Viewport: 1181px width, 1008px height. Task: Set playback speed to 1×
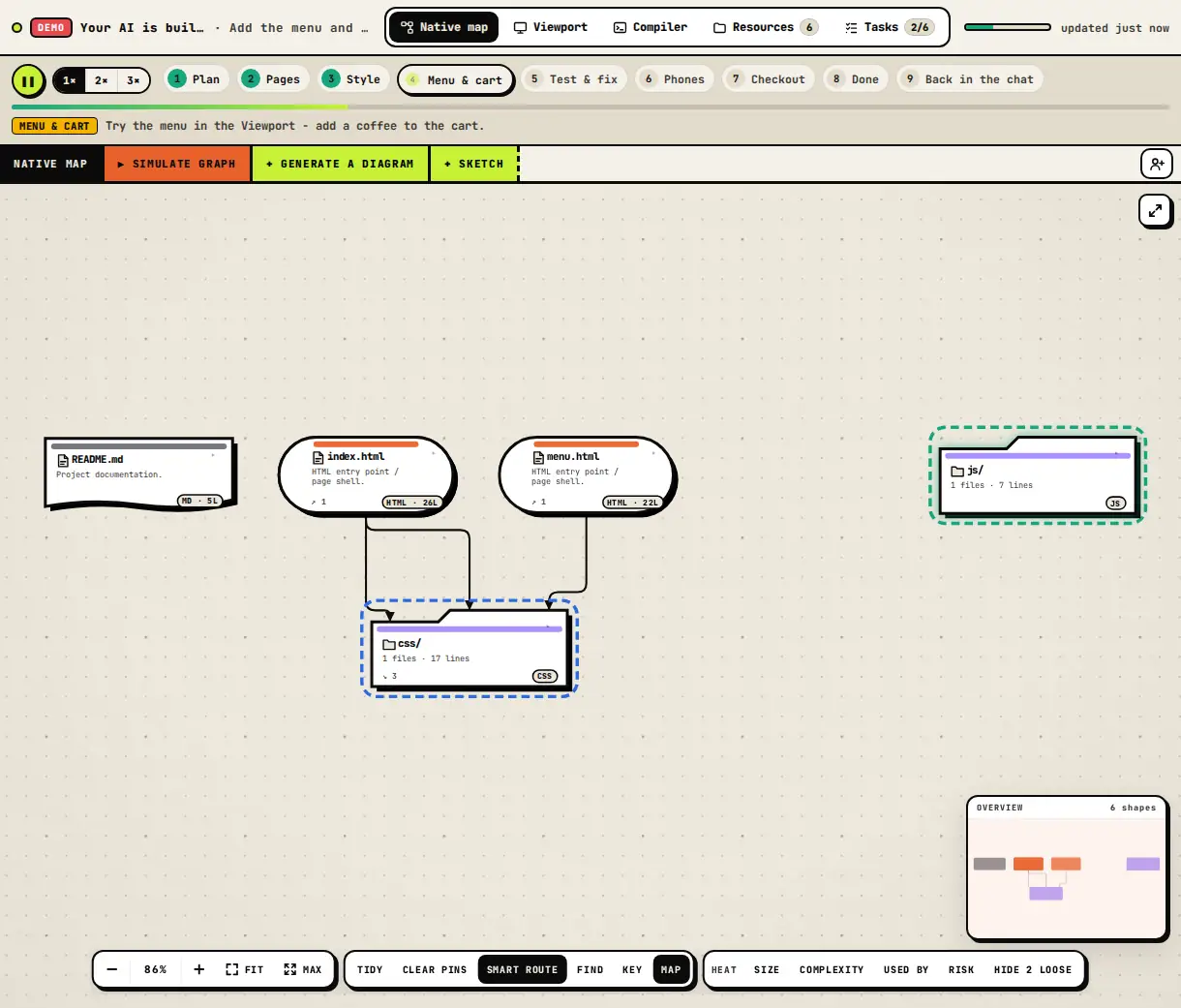[70, 80]
